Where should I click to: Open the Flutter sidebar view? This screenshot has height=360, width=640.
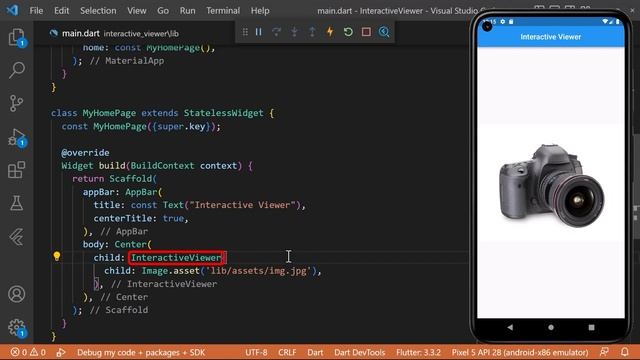(x=17, y=237)
